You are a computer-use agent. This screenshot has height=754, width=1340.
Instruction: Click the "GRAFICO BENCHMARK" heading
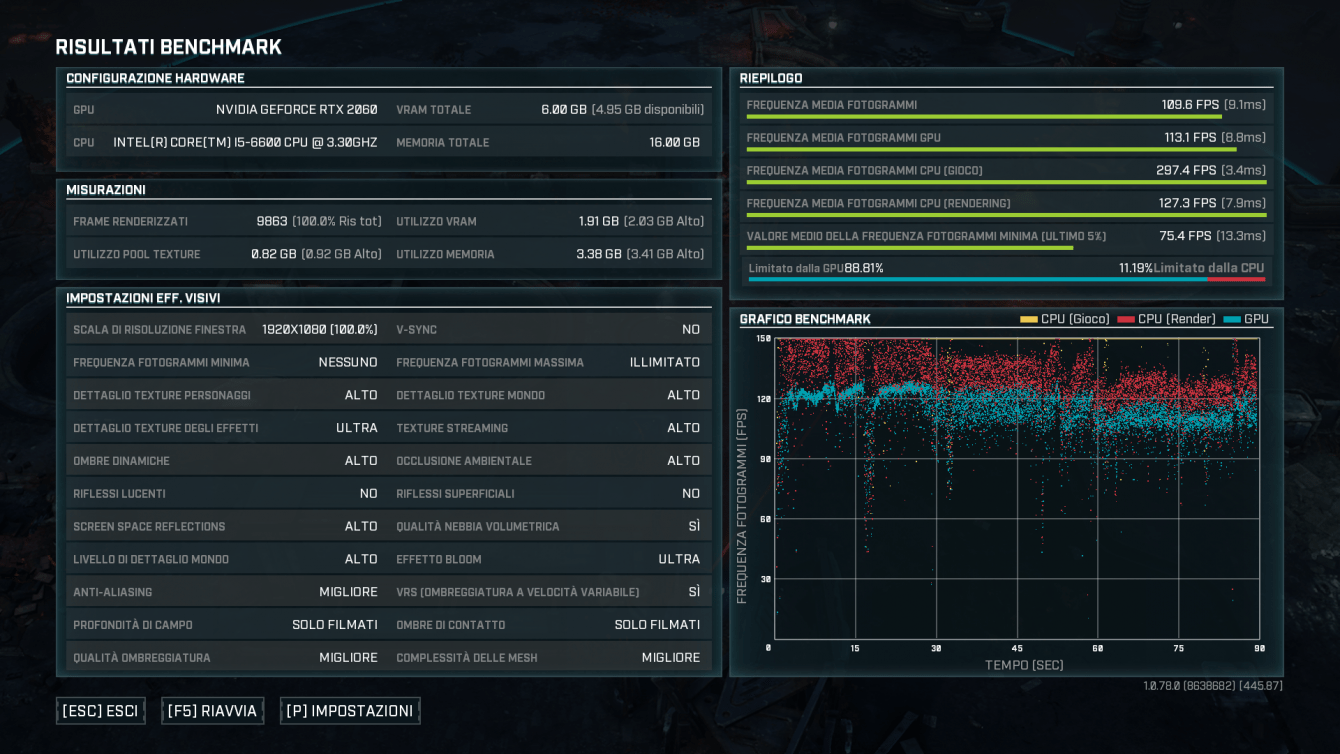click(x=805, y=320)
